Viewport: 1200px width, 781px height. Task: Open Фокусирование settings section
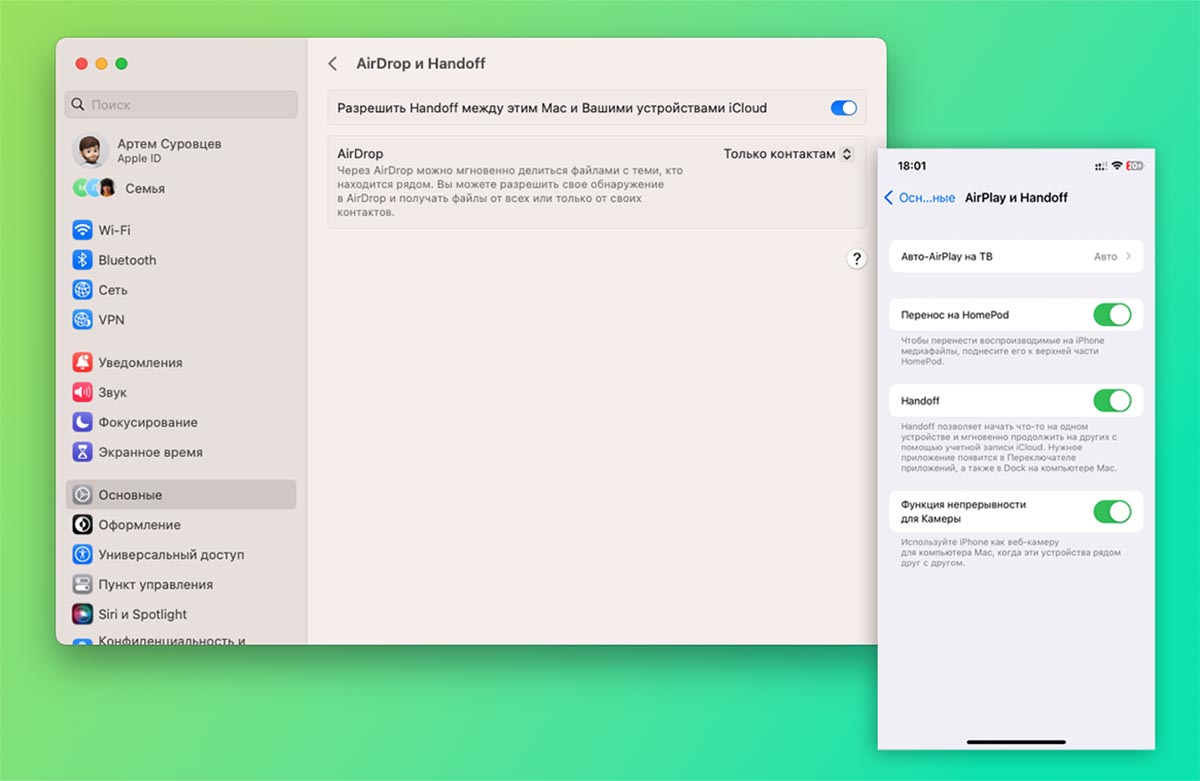[181, 422]
